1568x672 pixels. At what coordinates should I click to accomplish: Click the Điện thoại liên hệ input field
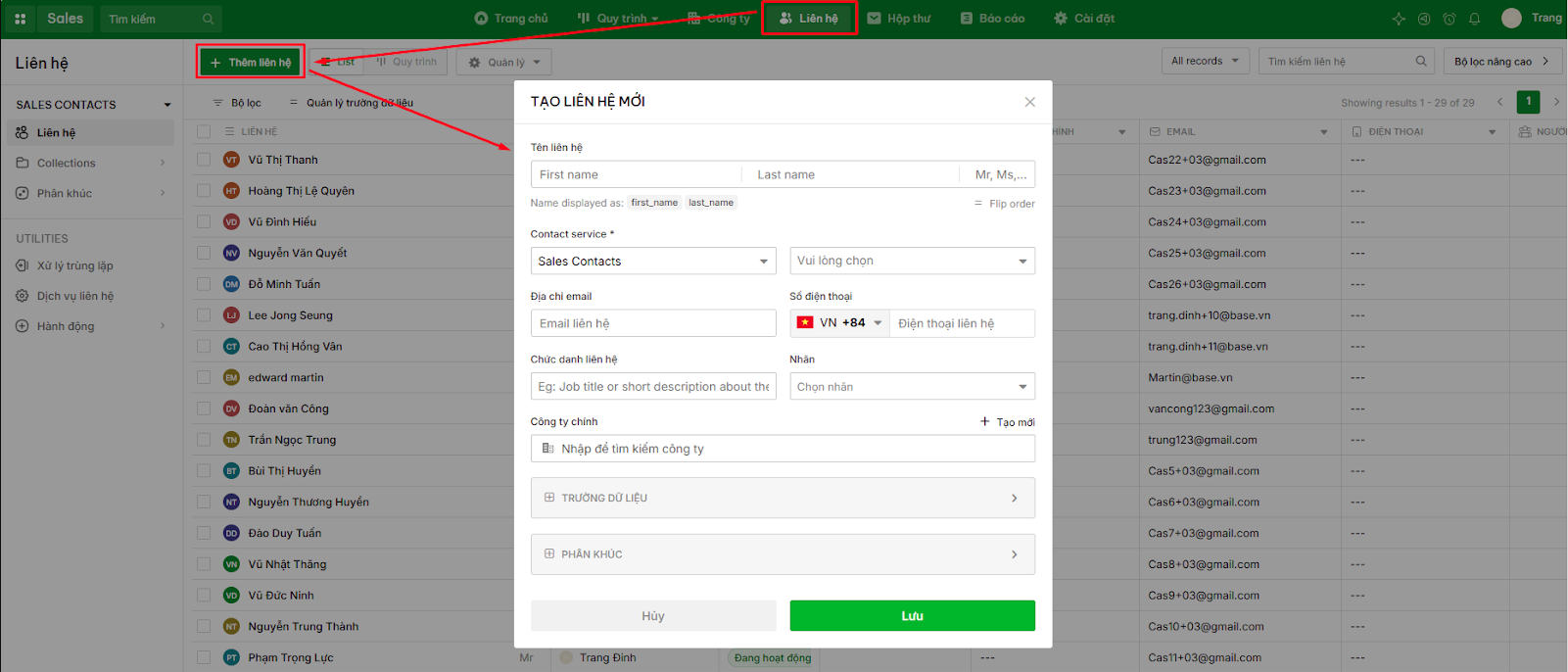962,323
